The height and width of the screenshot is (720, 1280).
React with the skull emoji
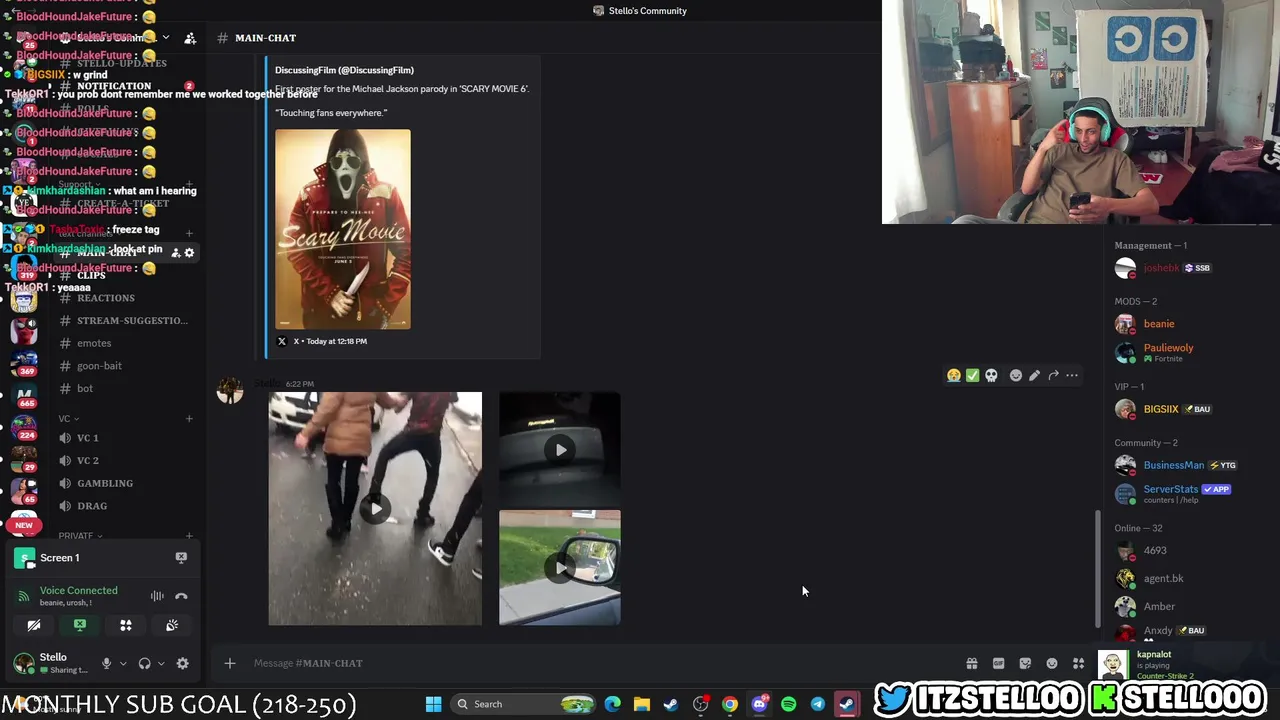point(991,375)
